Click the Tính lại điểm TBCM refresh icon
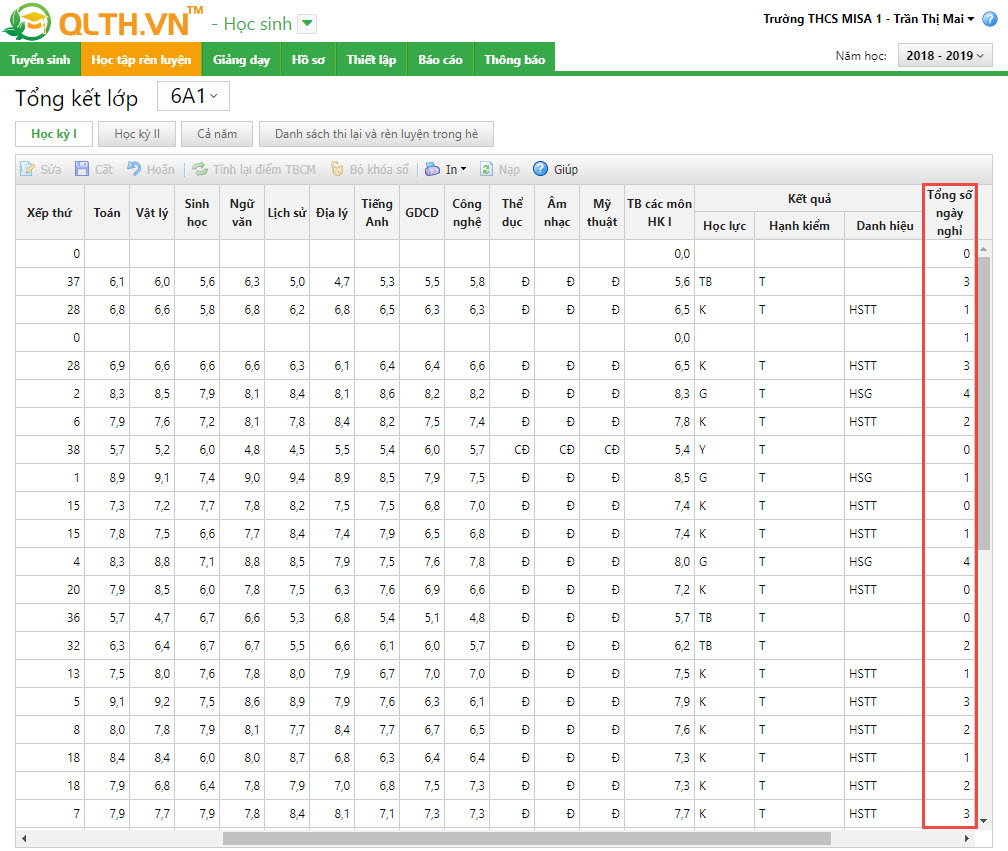Viewport: 1008px width, 851px height. coord(200,169)
